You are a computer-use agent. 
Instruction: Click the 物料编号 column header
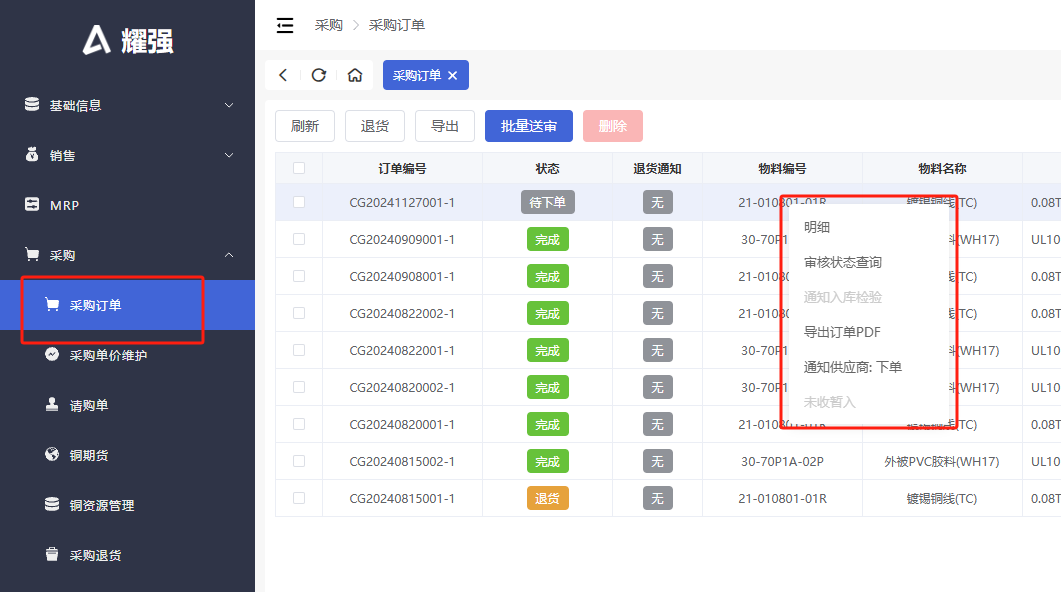click(782, 168)
